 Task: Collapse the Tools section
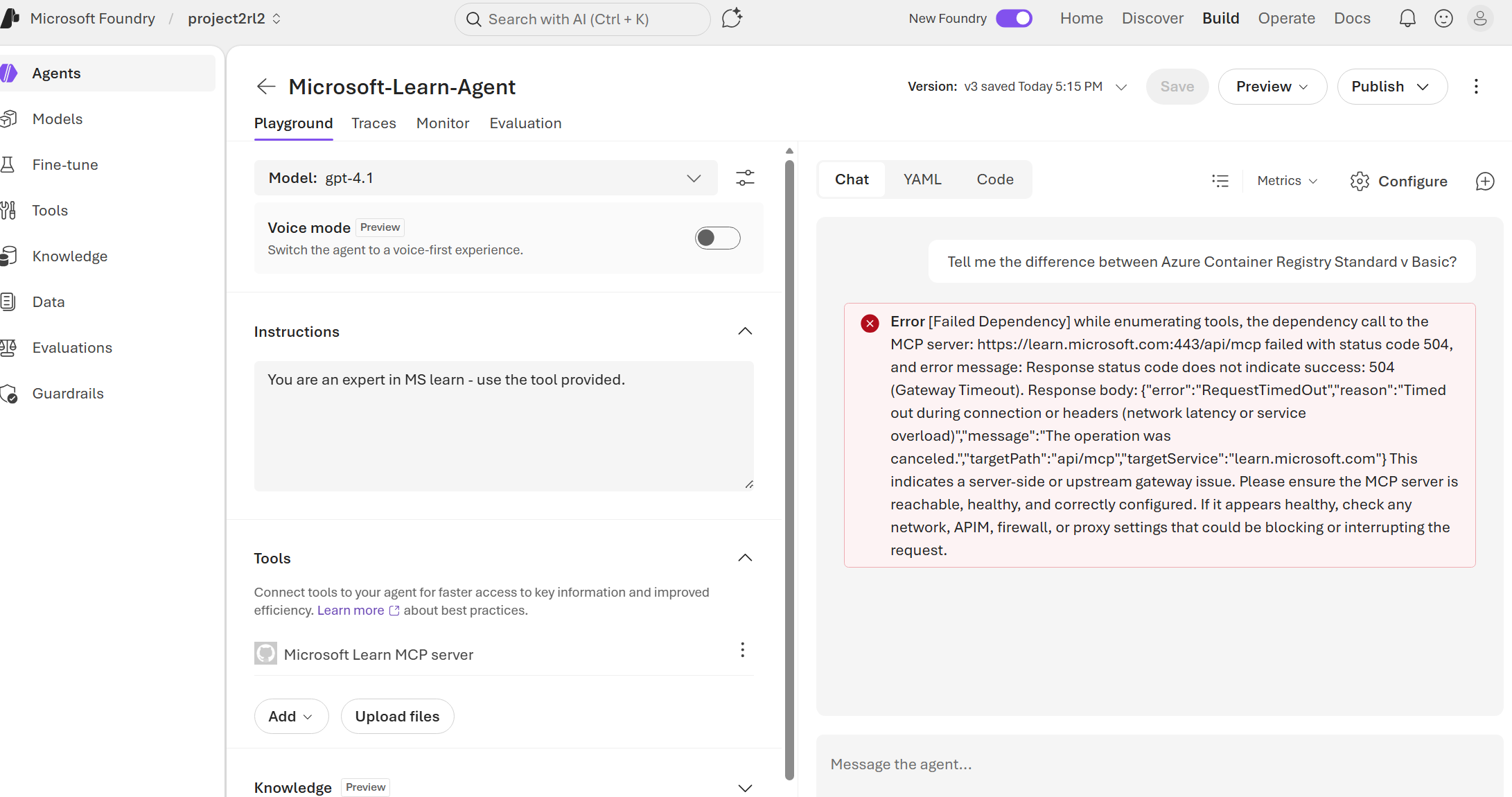(x=745, y=558)
